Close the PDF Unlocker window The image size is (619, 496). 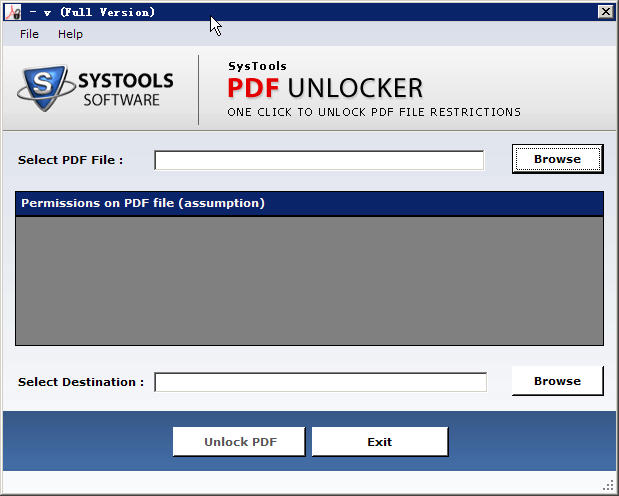point(606,12)
